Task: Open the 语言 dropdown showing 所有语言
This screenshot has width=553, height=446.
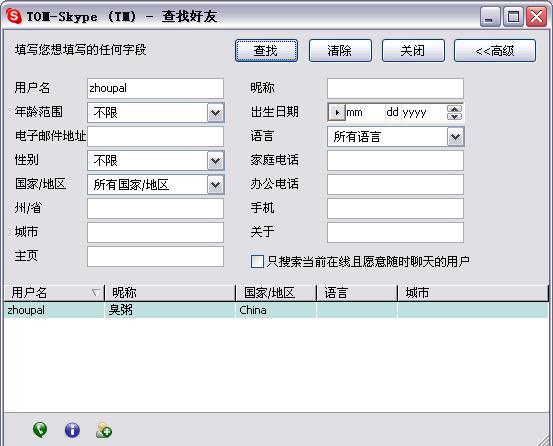Action: (455, 137)
